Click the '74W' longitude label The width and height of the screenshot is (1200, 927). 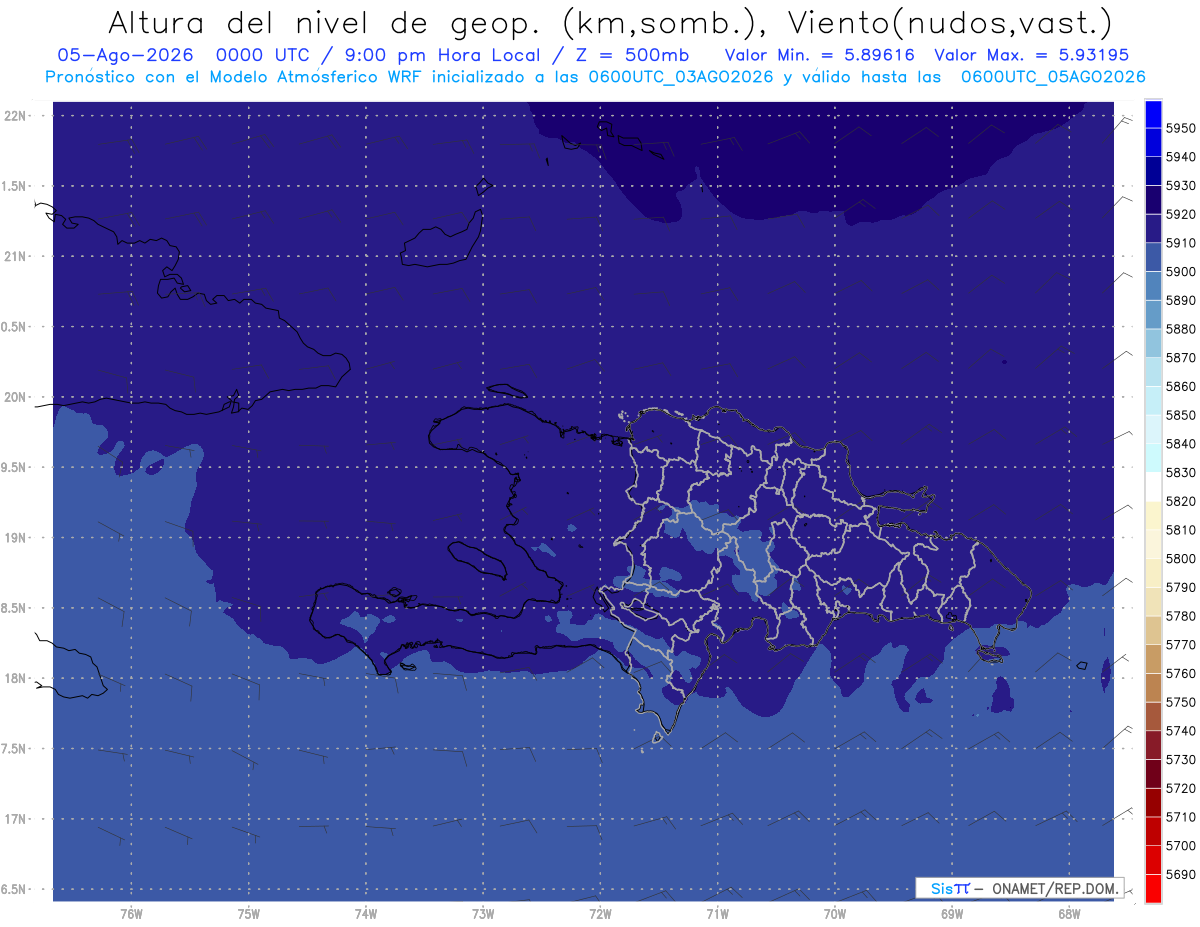366,913
